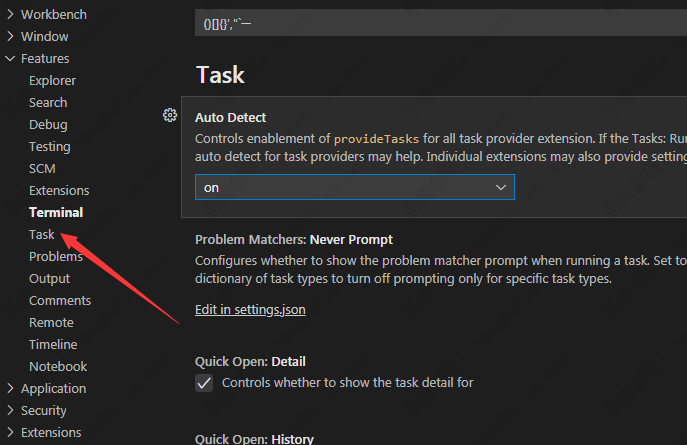
Task: Navigate to SCM settings
Action: pyautogui.click(x=42, y=169)
